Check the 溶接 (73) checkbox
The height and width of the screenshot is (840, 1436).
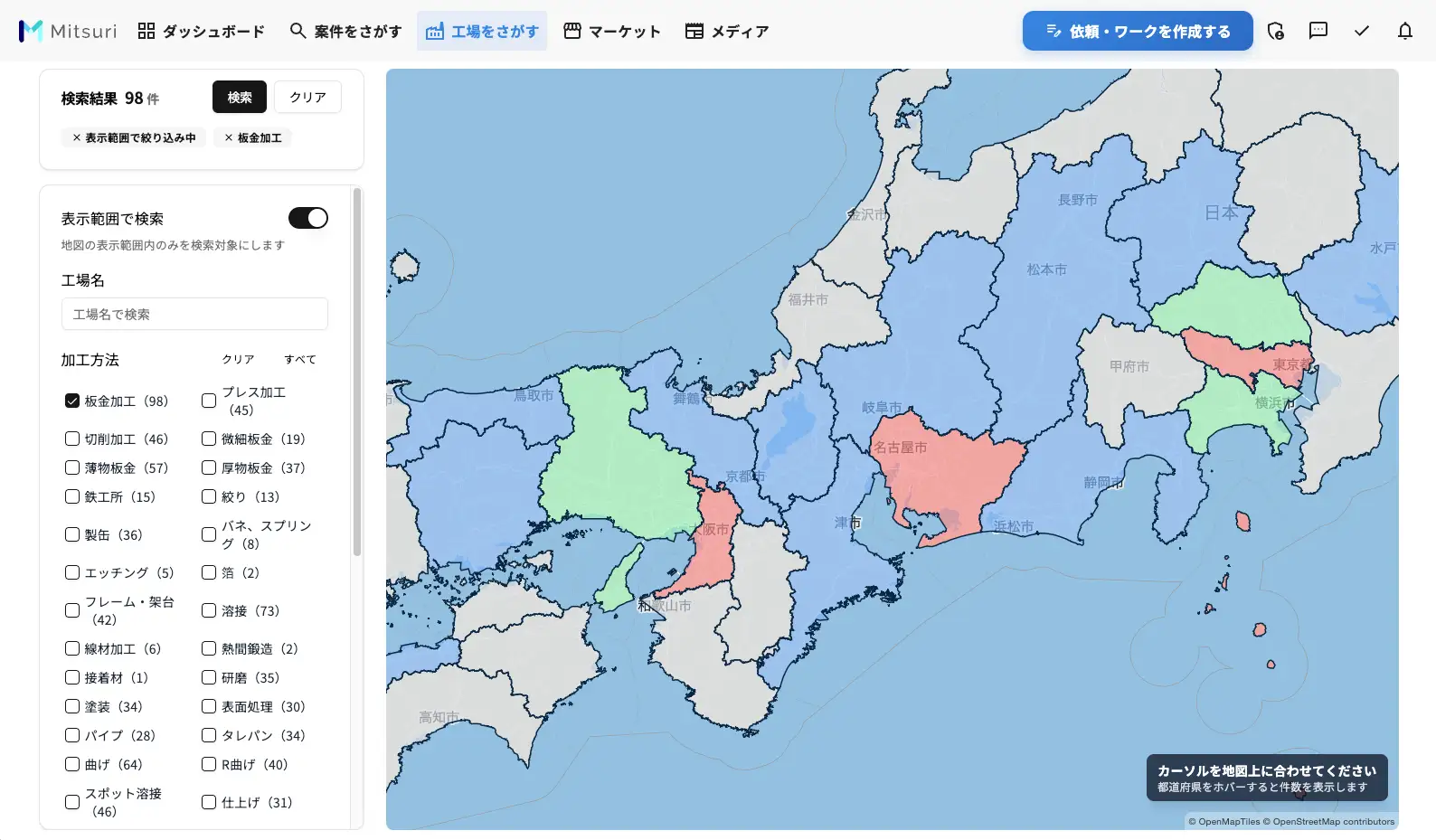coord(209,610)
